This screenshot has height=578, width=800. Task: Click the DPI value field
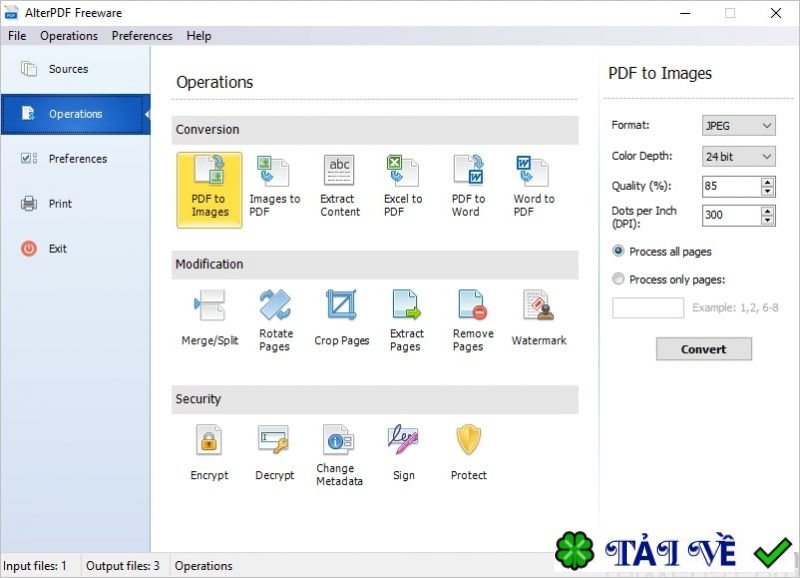pyautogui.click(x=732, y=215)
